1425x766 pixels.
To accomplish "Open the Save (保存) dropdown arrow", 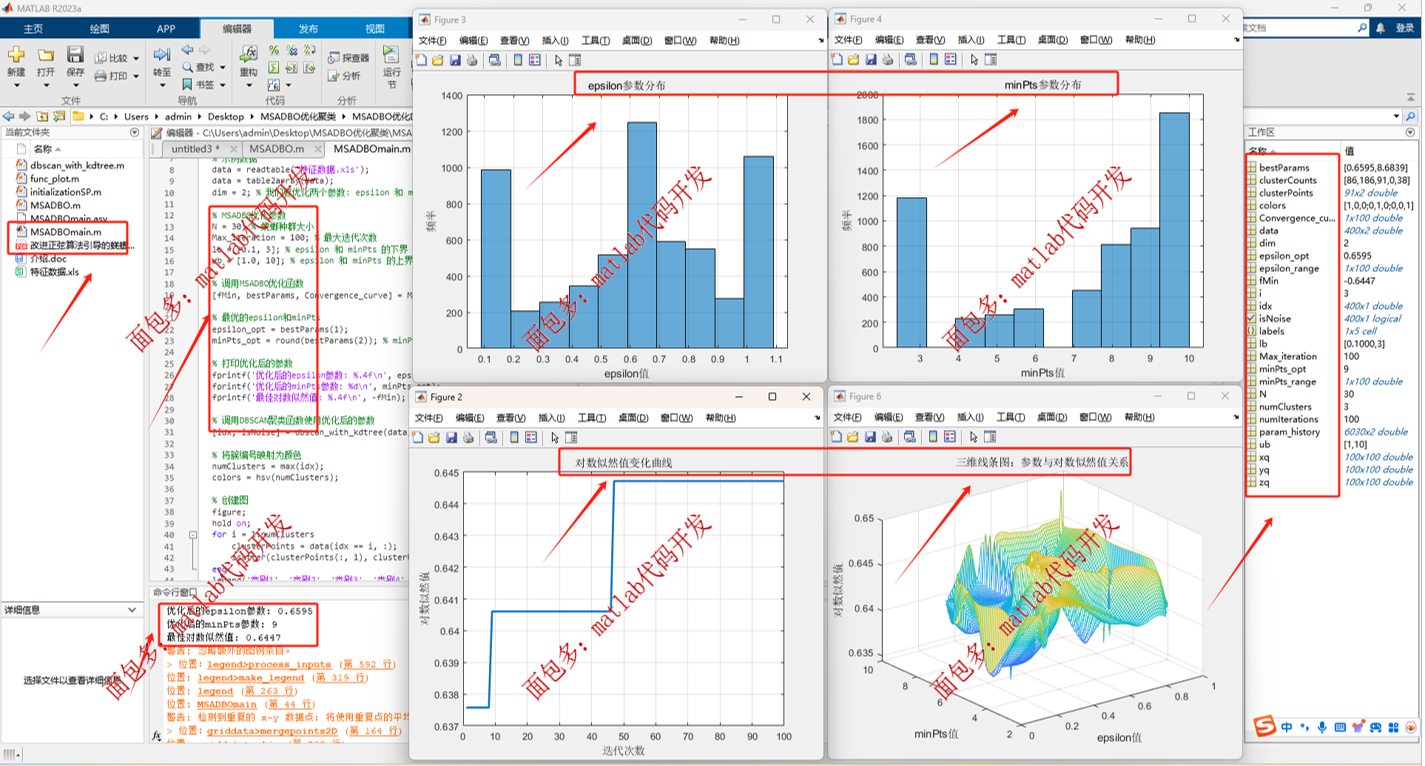I will [x=75, y=85].
